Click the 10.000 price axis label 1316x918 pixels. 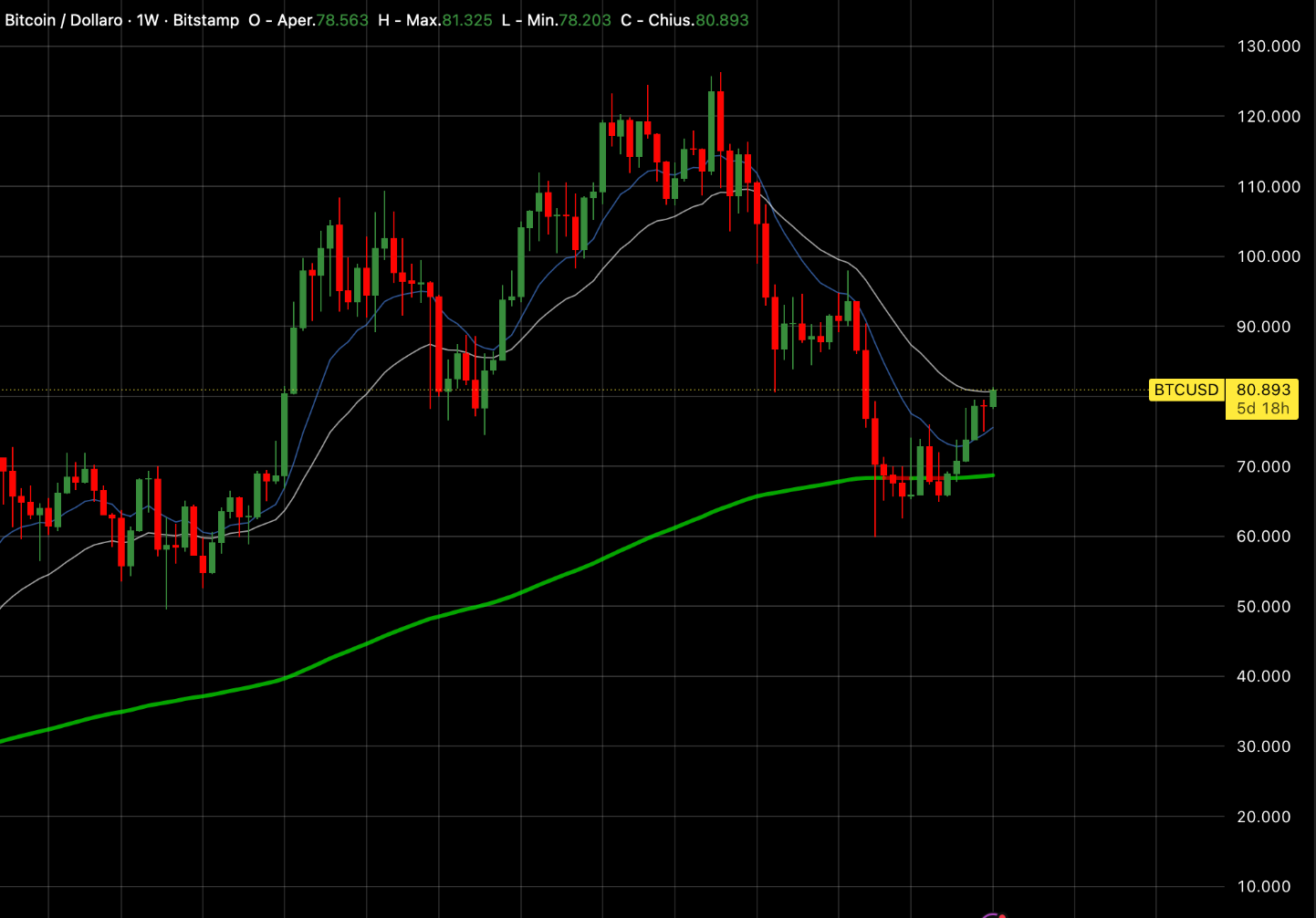tap(1264, 887)
